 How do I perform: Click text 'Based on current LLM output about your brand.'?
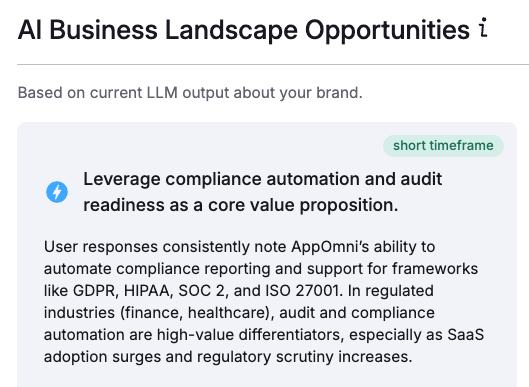[x=190, y=93]
